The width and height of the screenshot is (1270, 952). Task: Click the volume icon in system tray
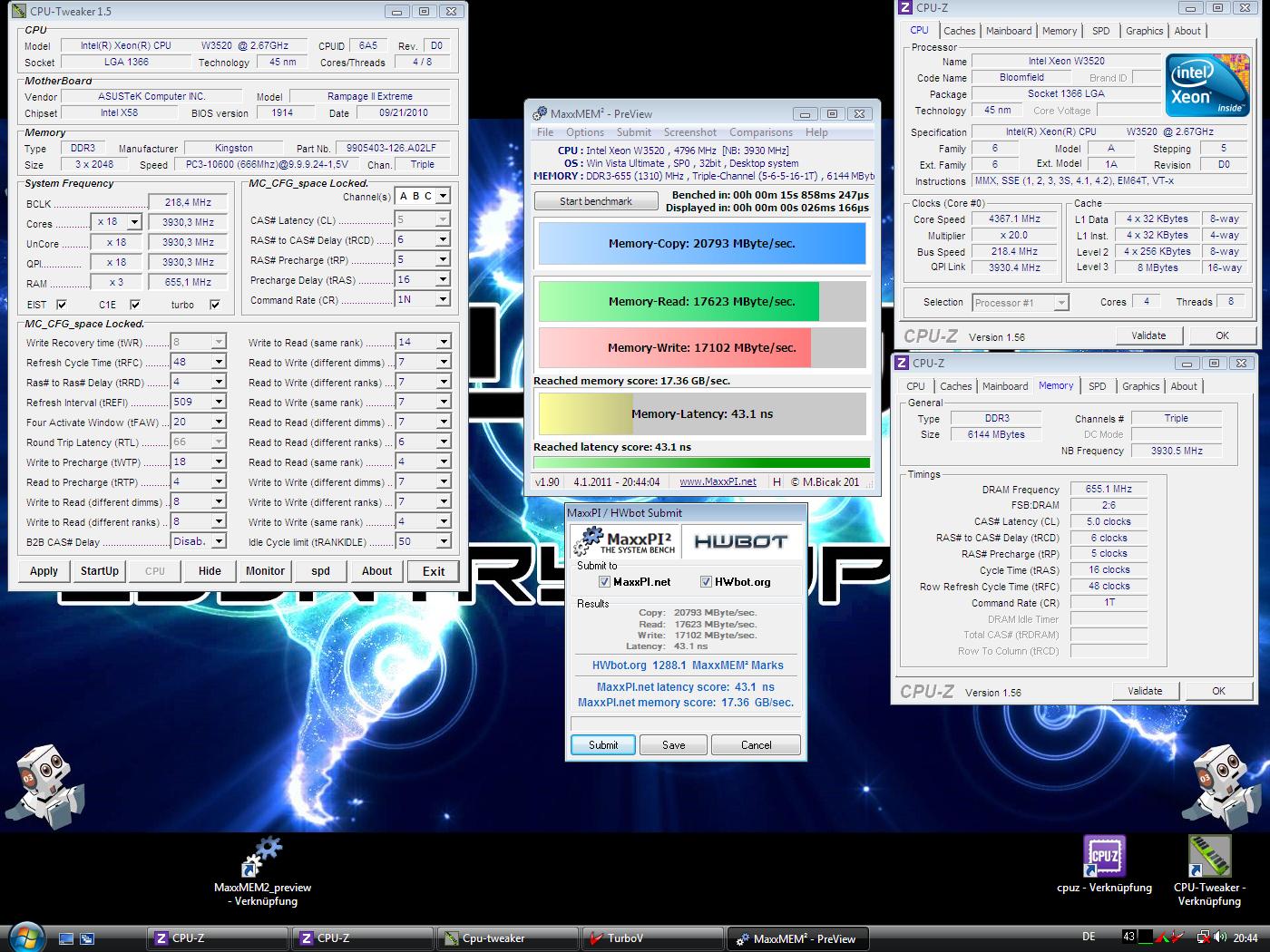click(1220, 937)
